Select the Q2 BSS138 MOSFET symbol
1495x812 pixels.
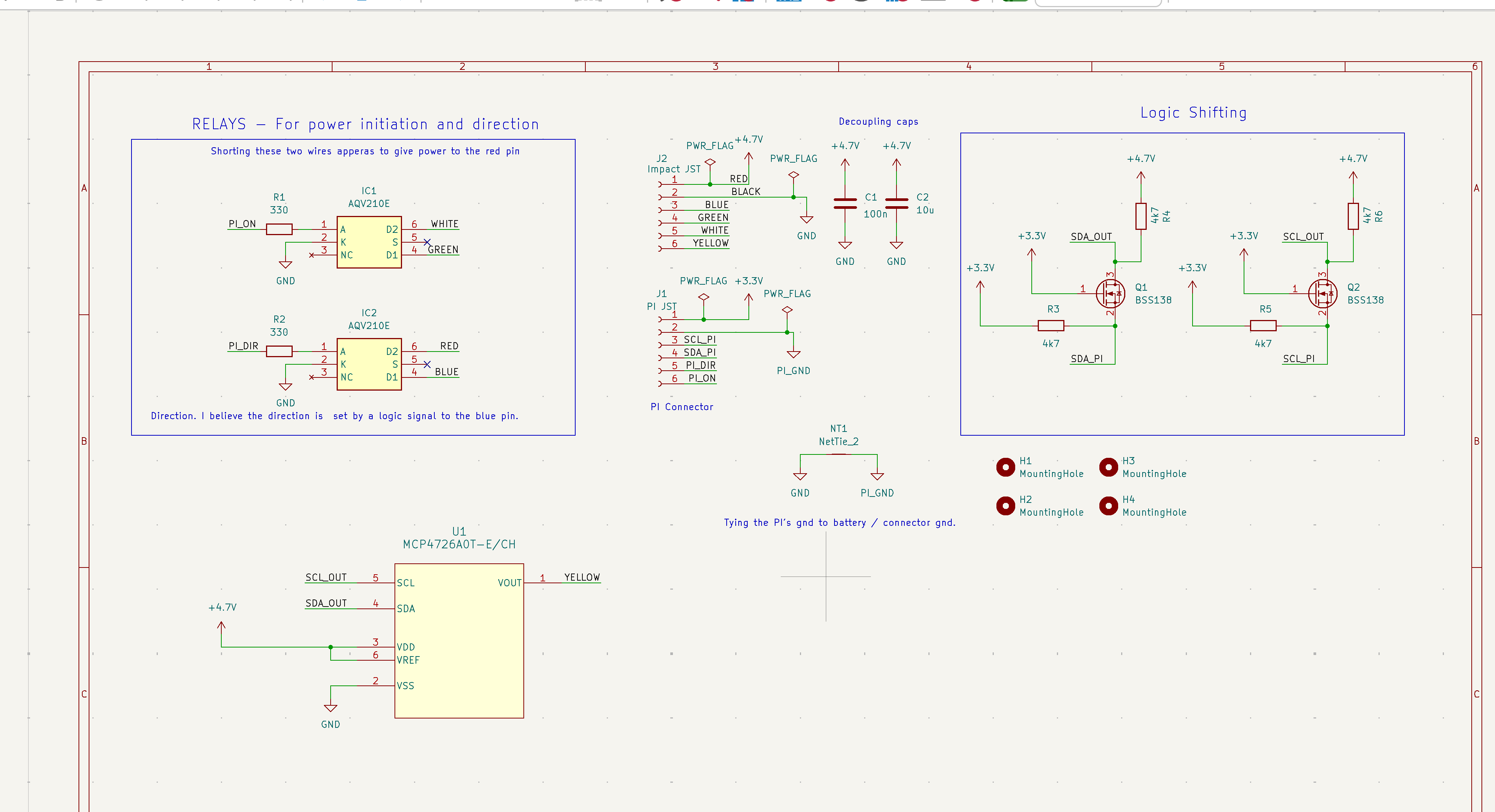click(x=1323, y=293)
